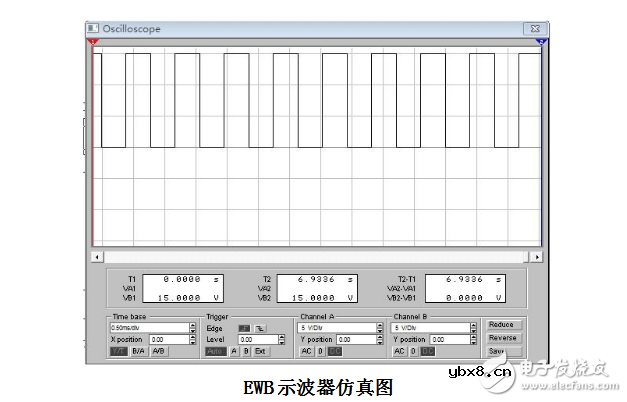Set Channel A coupling to 0
The width and height of the screenshot is (627, 402).
[321, 351]
